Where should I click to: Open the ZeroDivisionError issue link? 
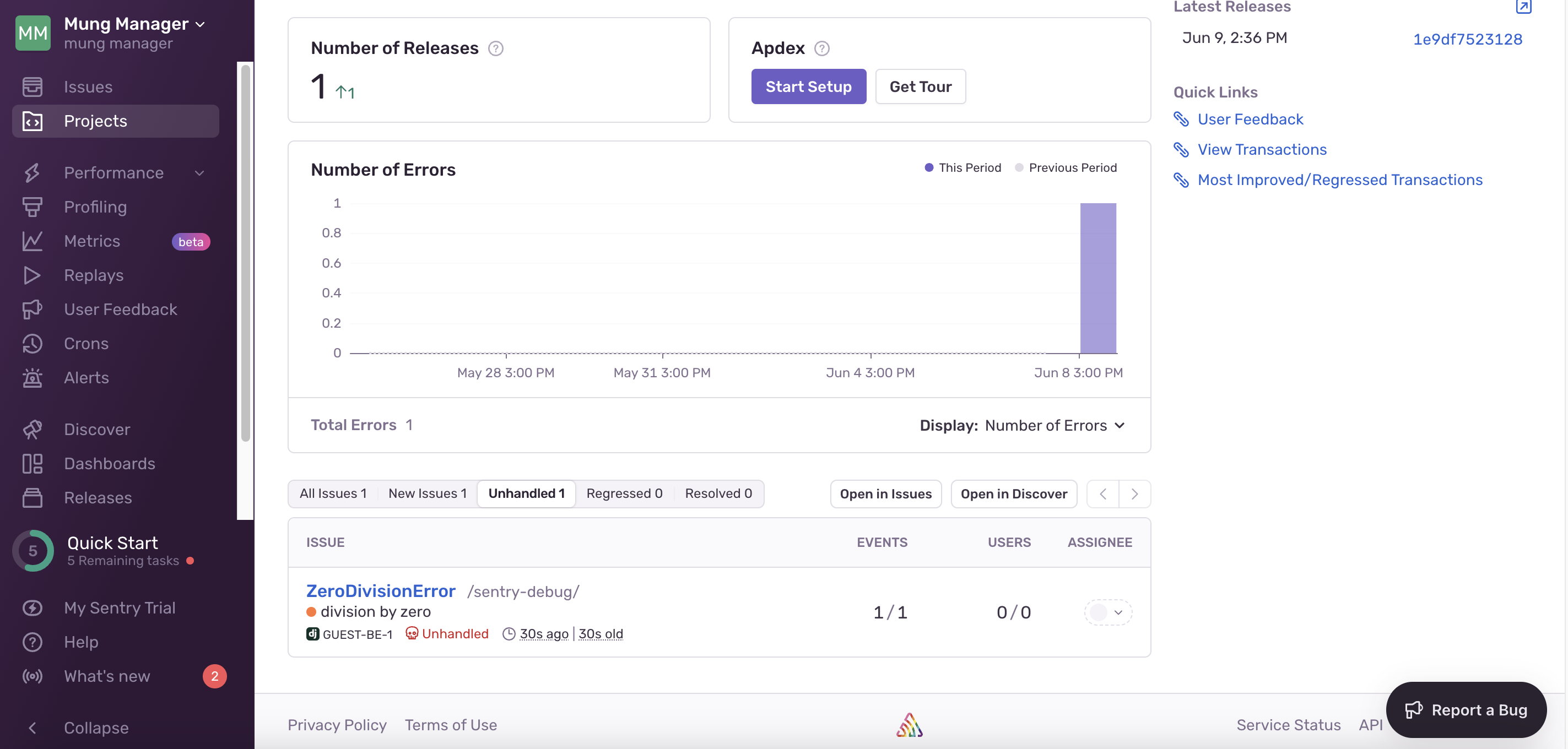381,591
